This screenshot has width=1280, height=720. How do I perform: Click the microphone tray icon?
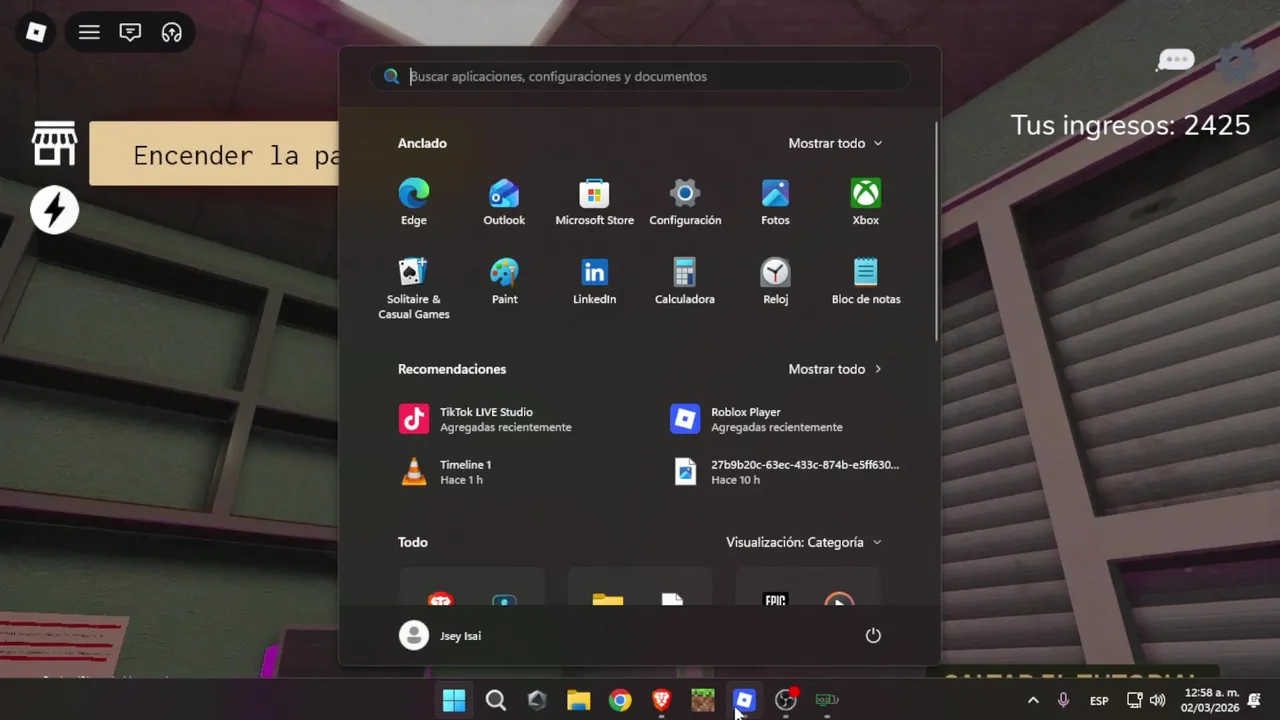[x=1064, y=700]
